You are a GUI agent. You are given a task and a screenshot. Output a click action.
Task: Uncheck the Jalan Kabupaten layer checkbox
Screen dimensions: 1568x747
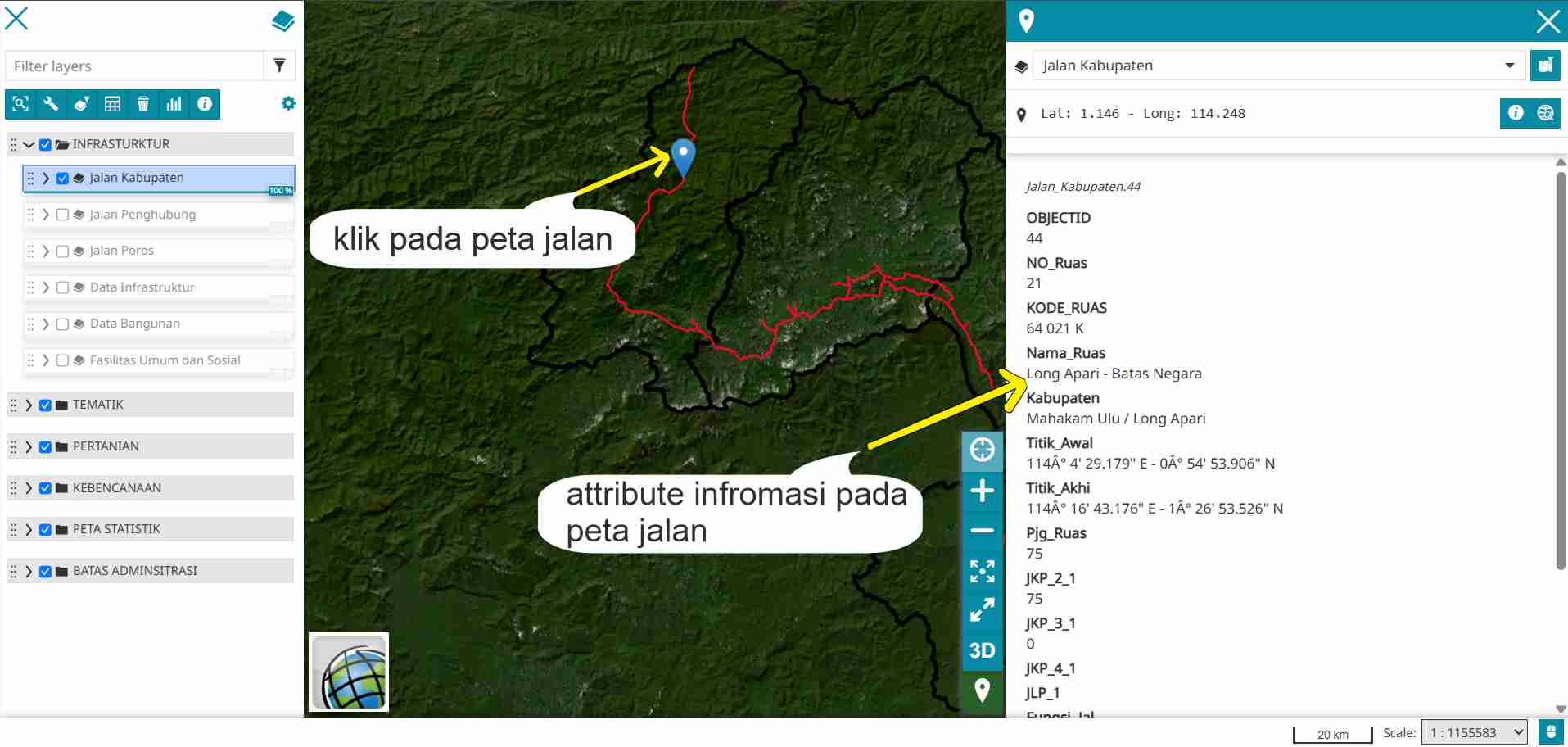(x=62, y=179)
